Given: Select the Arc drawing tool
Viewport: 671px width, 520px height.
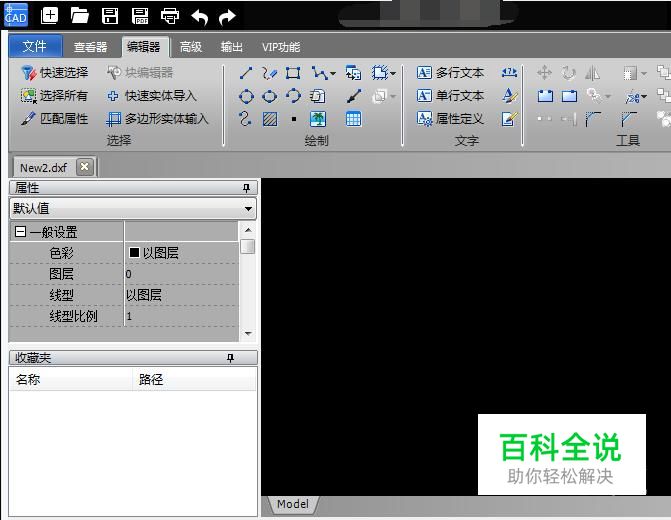Looking at the screenshot, I should click(293, 95).
